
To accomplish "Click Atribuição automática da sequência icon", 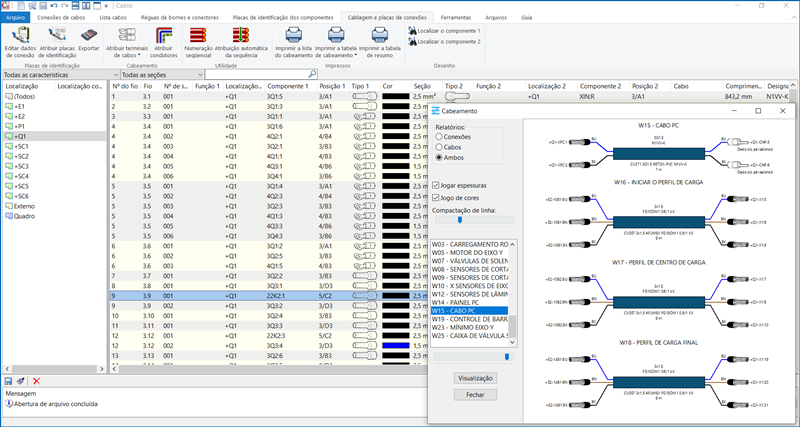I will coord(240,35).
